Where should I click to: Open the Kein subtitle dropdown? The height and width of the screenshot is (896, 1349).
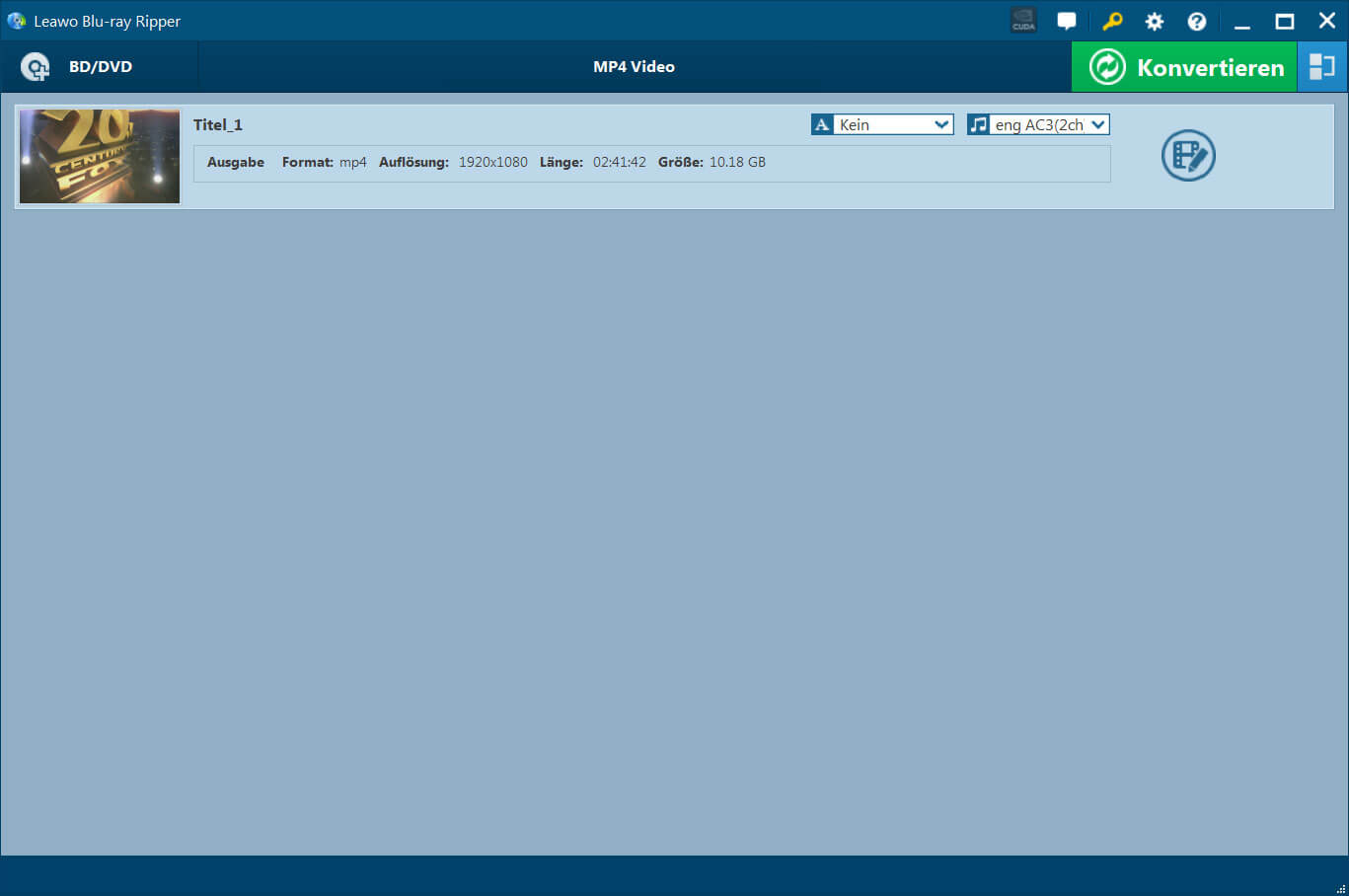click(894, 124)
